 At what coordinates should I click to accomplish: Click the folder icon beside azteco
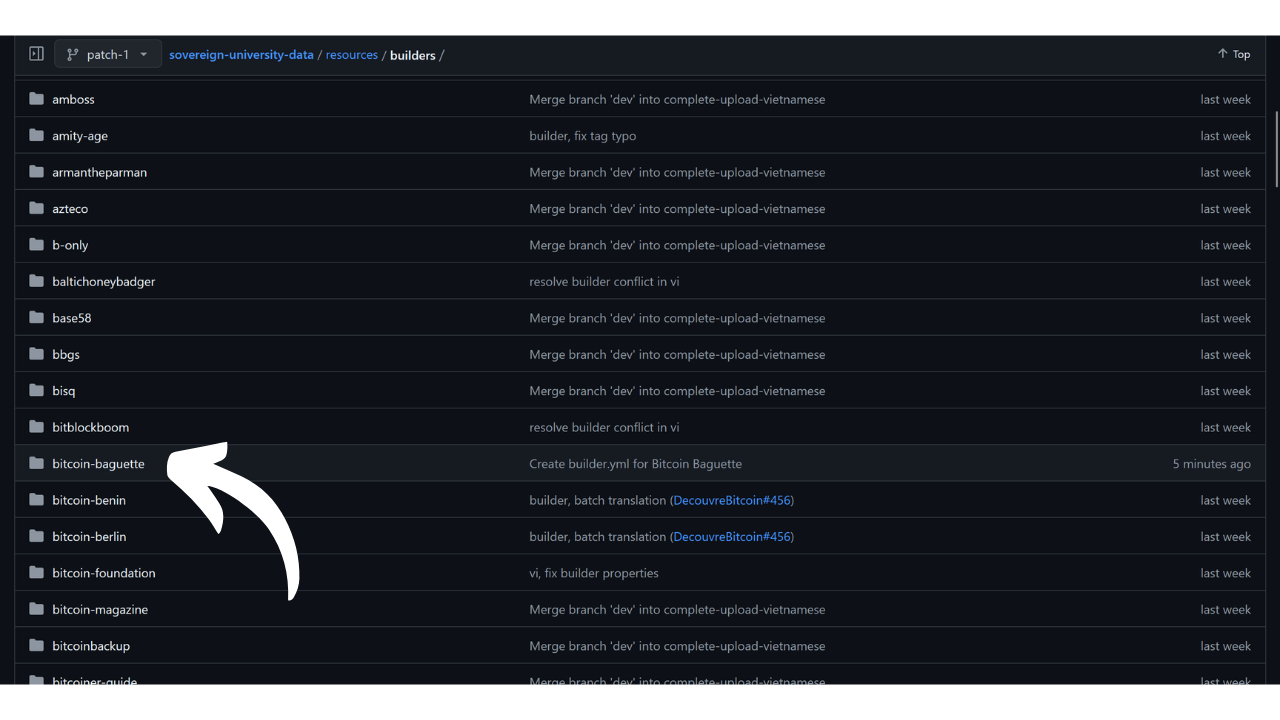(x=37, y=209)
